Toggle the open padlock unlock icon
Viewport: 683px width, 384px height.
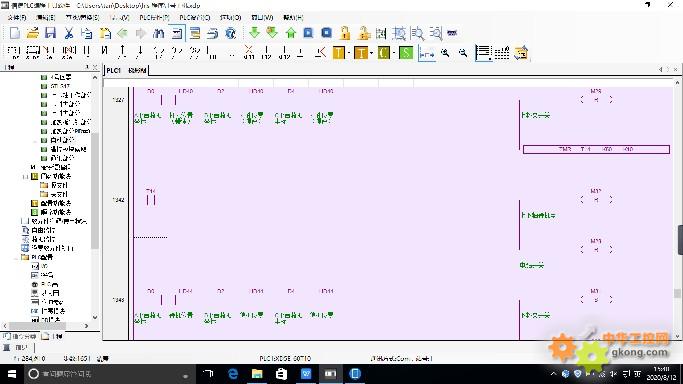click(364, 33)
